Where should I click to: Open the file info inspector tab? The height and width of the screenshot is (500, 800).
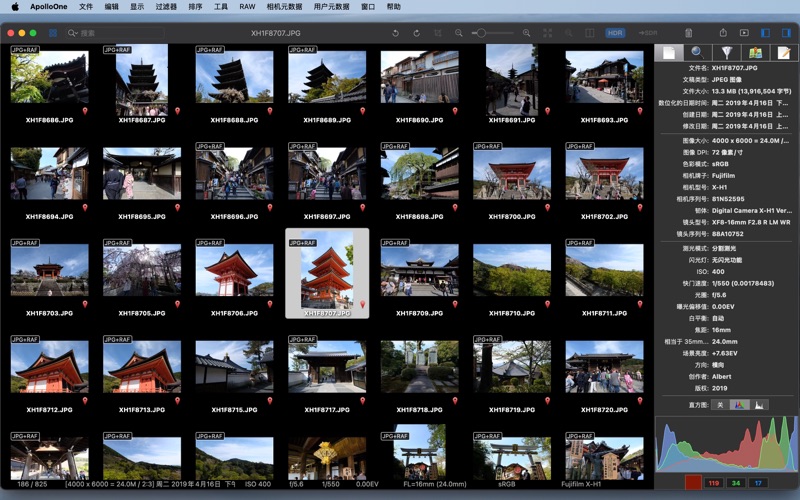pos(669,53)
